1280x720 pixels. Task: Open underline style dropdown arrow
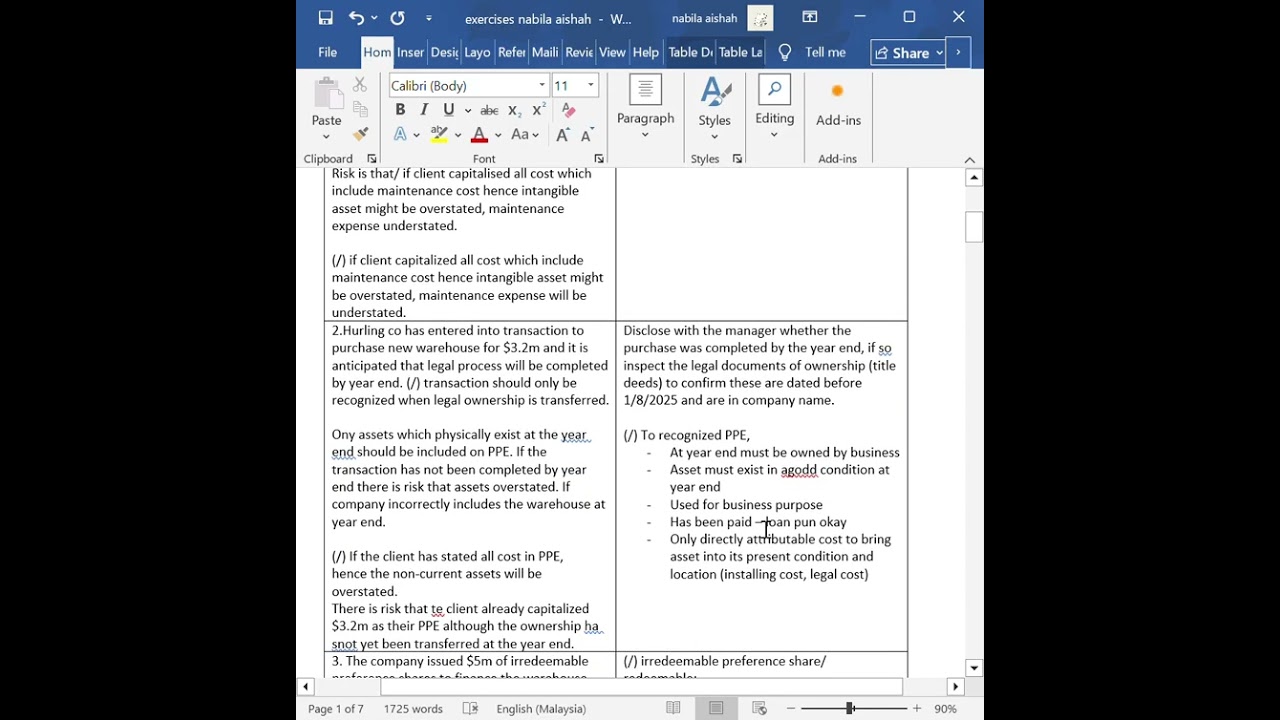tap(467, 110)
